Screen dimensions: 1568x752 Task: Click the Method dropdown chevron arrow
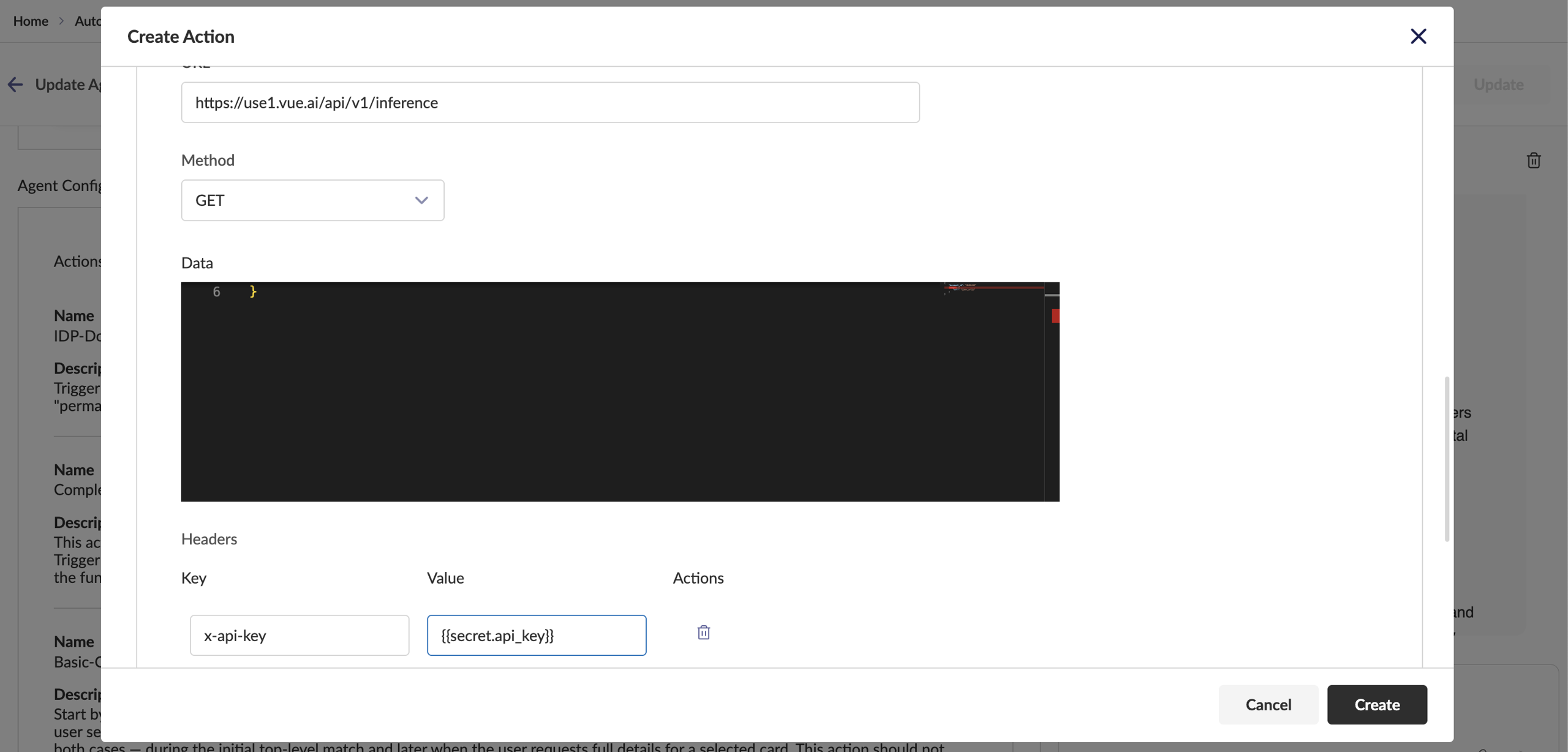click(x=421, y=200)
